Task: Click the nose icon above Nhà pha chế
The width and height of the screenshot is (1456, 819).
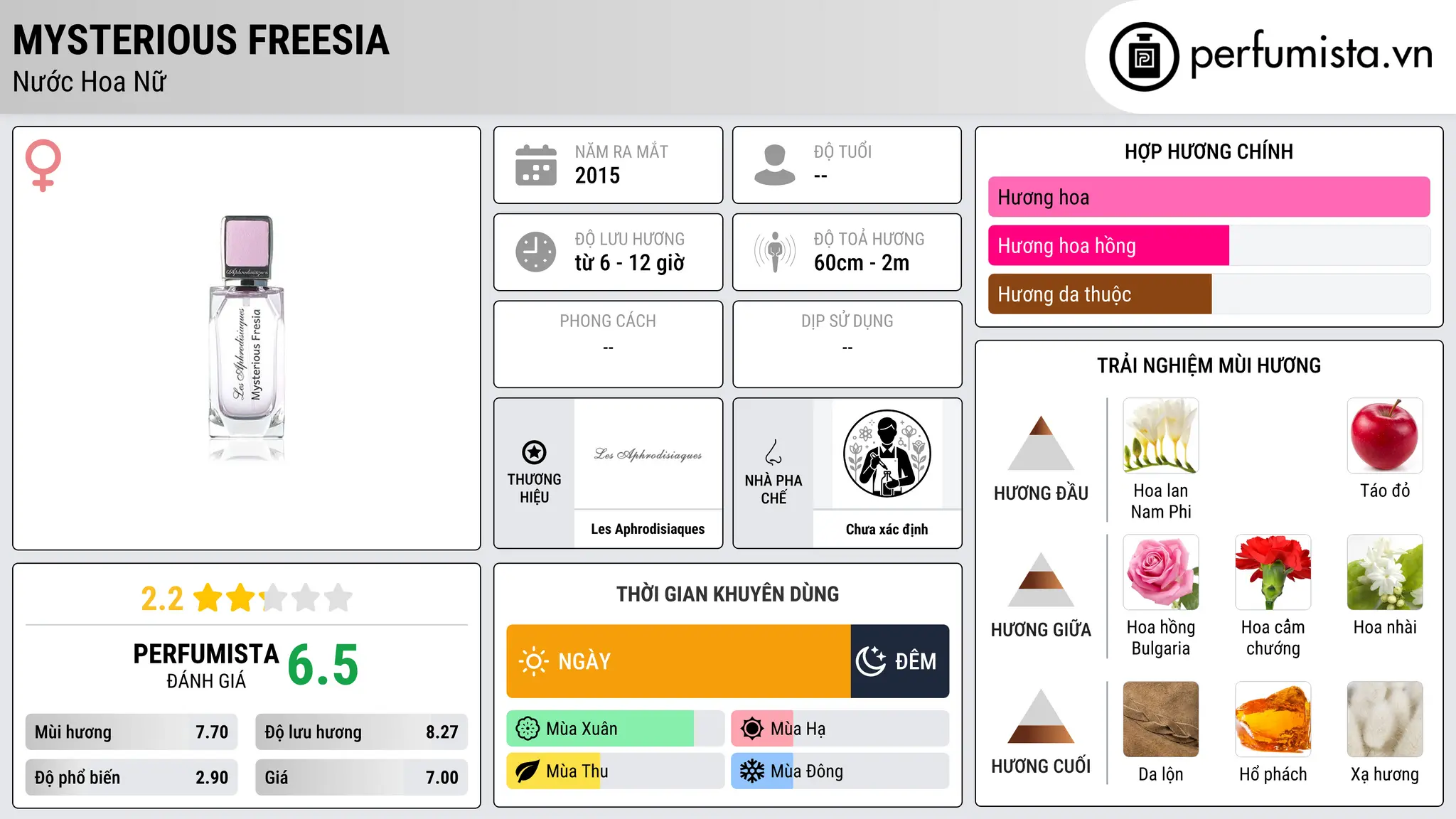Action: click(773, 452)
